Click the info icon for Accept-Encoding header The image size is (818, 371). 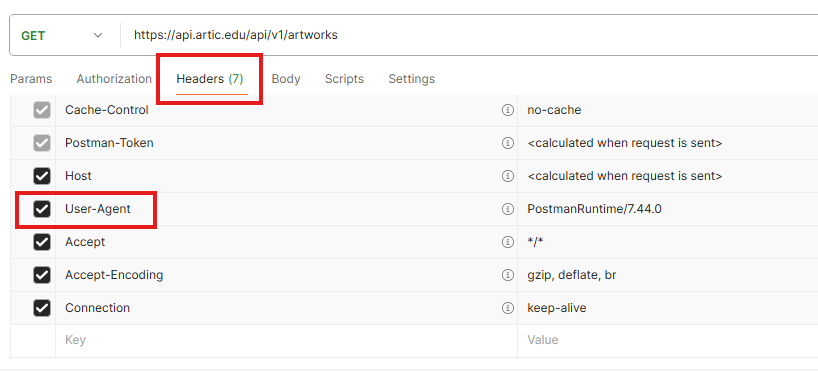(508, 275)
